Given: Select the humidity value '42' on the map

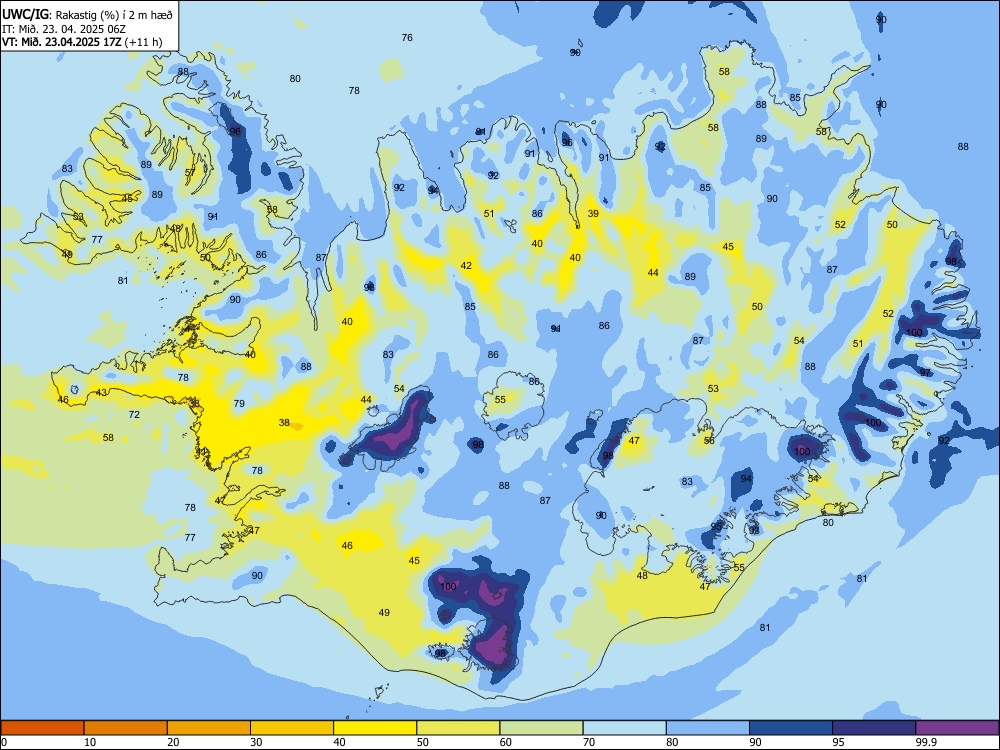Looking at the screenshot, I should pyautogui.click(x=466, y=265).
